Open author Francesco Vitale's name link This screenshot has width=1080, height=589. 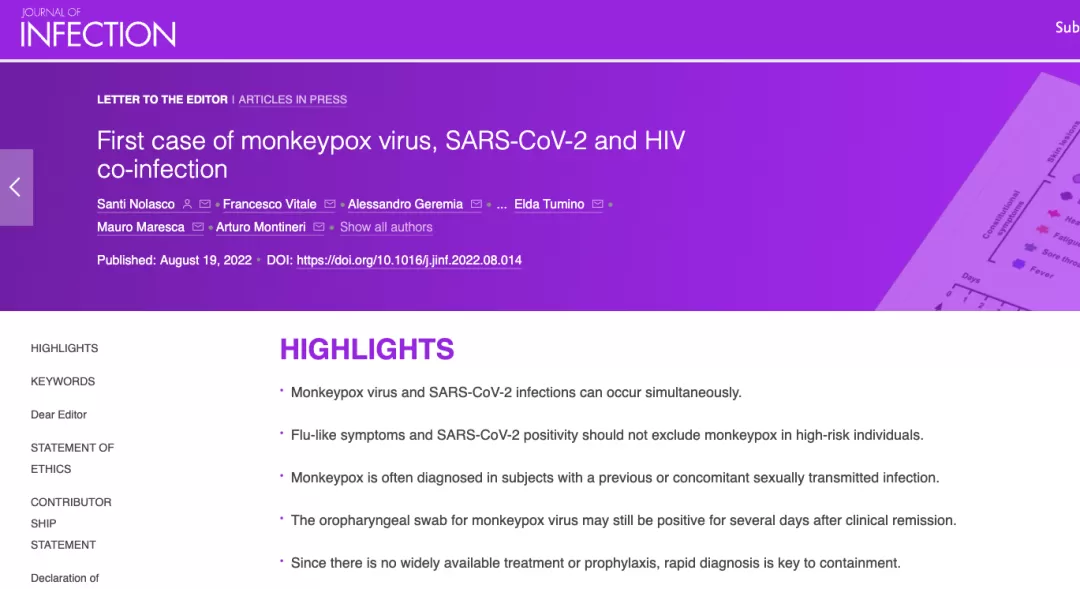[x=269, y=204]
